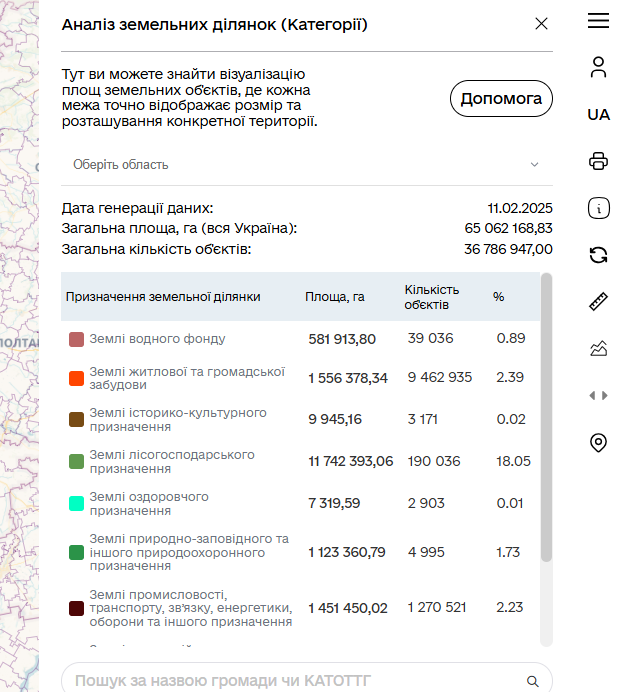
Task: Click search field for громади чи КАТОТТГ
Action: pos(307,680)
